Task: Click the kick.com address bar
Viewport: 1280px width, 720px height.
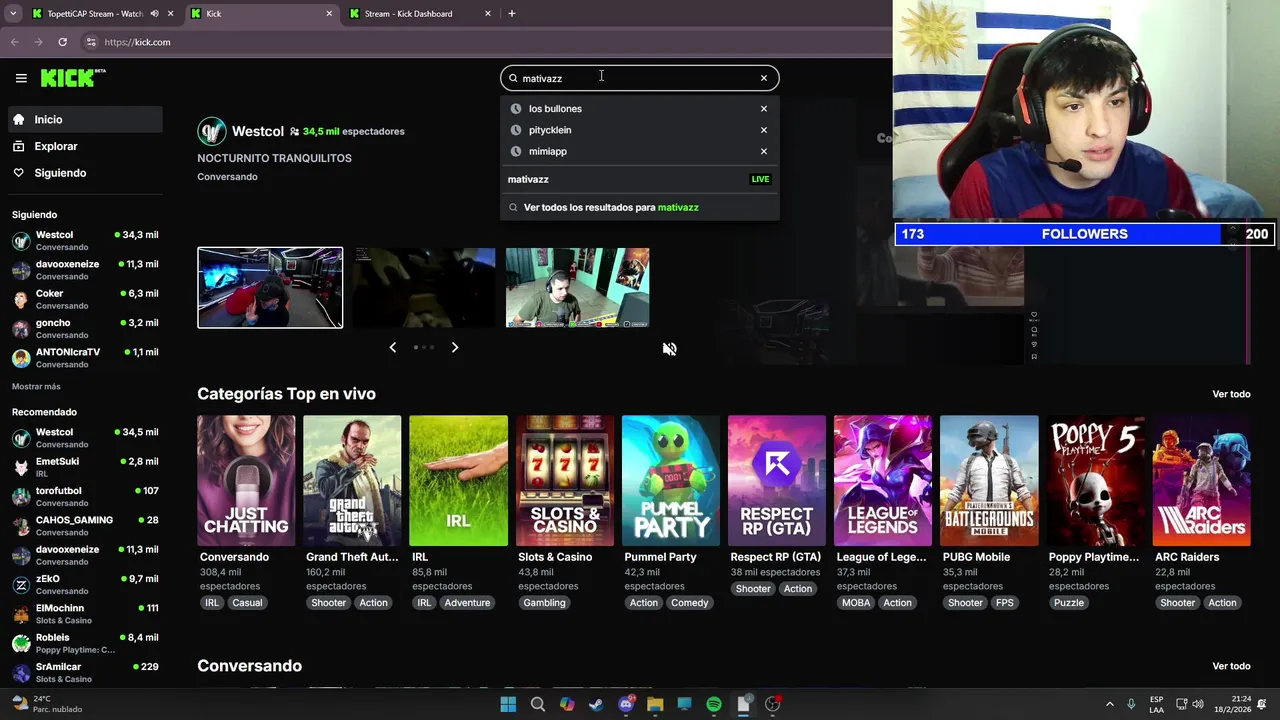Action: (480, 42)
